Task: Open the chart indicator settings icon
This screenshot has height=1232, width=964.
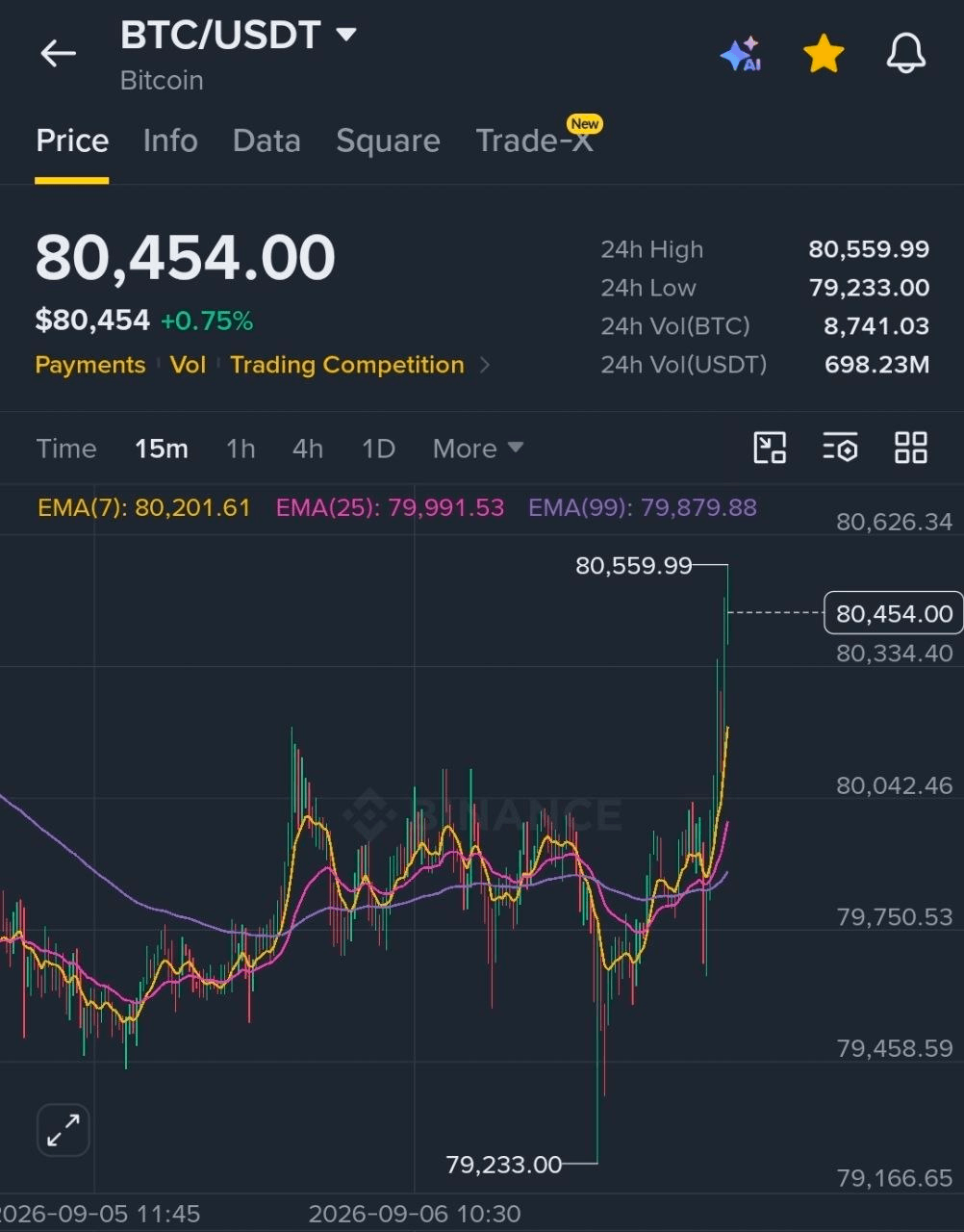Action: point(840,448)
